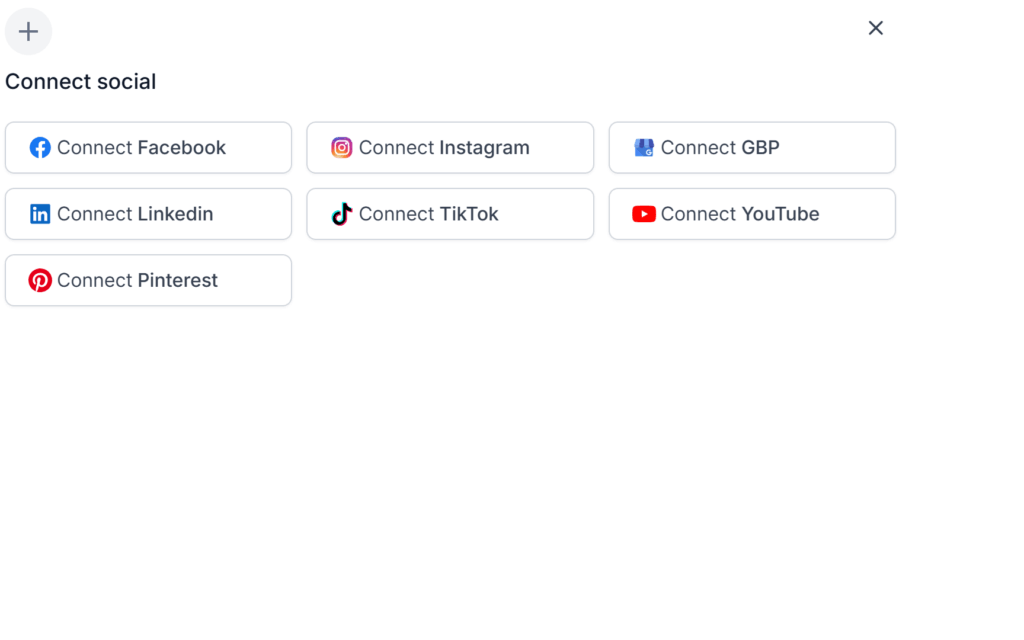Click the Instagram logo icon
This screenshot has height=640, width=1024.
coord(342,148)
